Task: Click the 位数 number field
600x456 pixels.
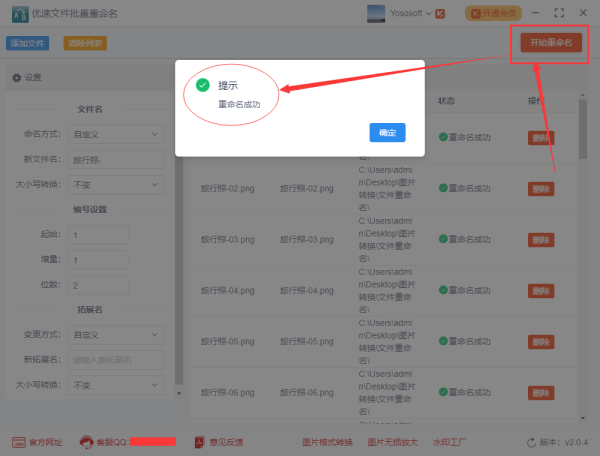Action: pyautogui.click(x=98, y=285)
